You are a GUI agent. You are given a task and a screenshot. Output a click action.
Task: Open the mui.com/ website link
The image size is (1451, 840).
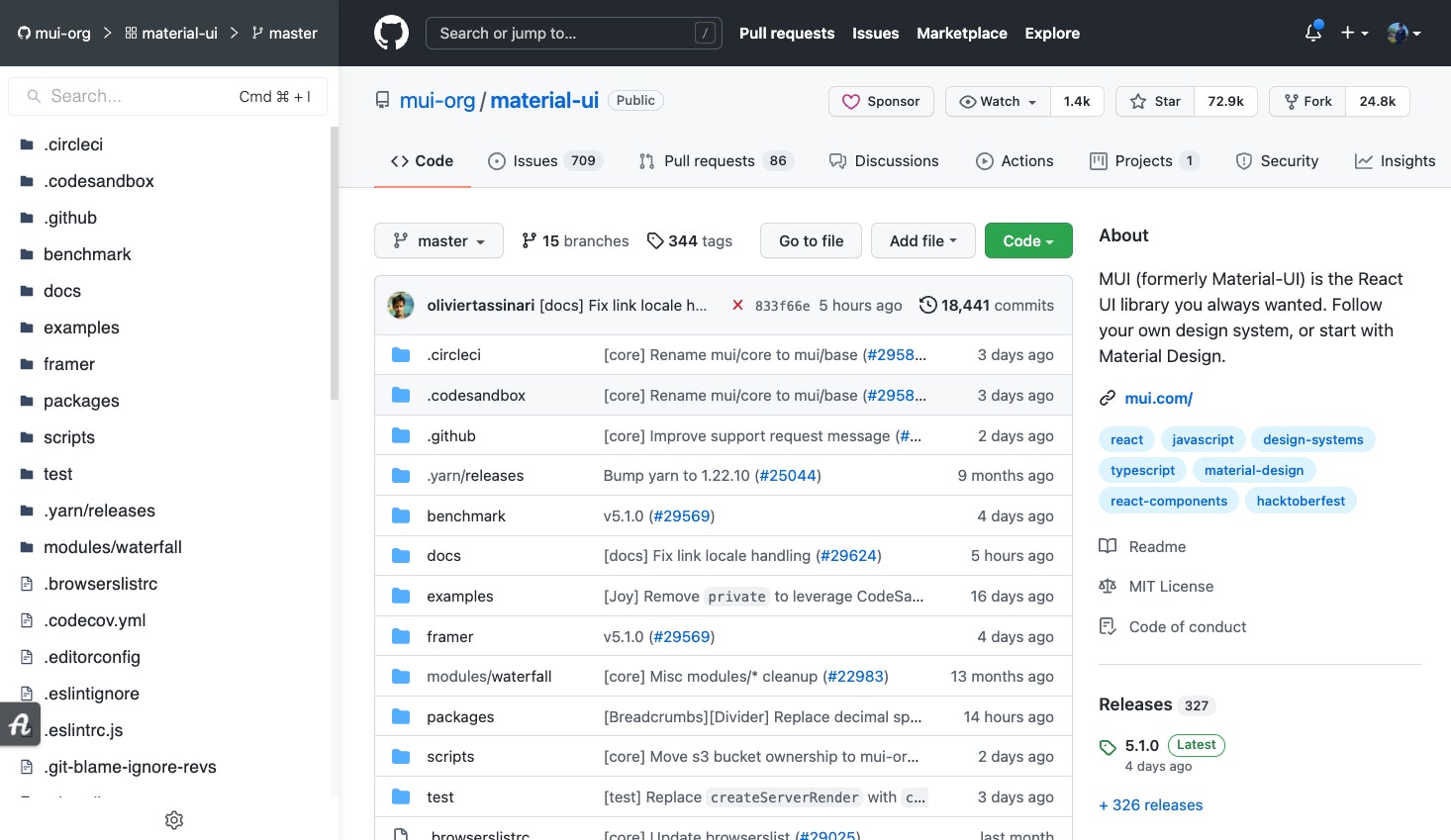click(x=1158, y=398)
